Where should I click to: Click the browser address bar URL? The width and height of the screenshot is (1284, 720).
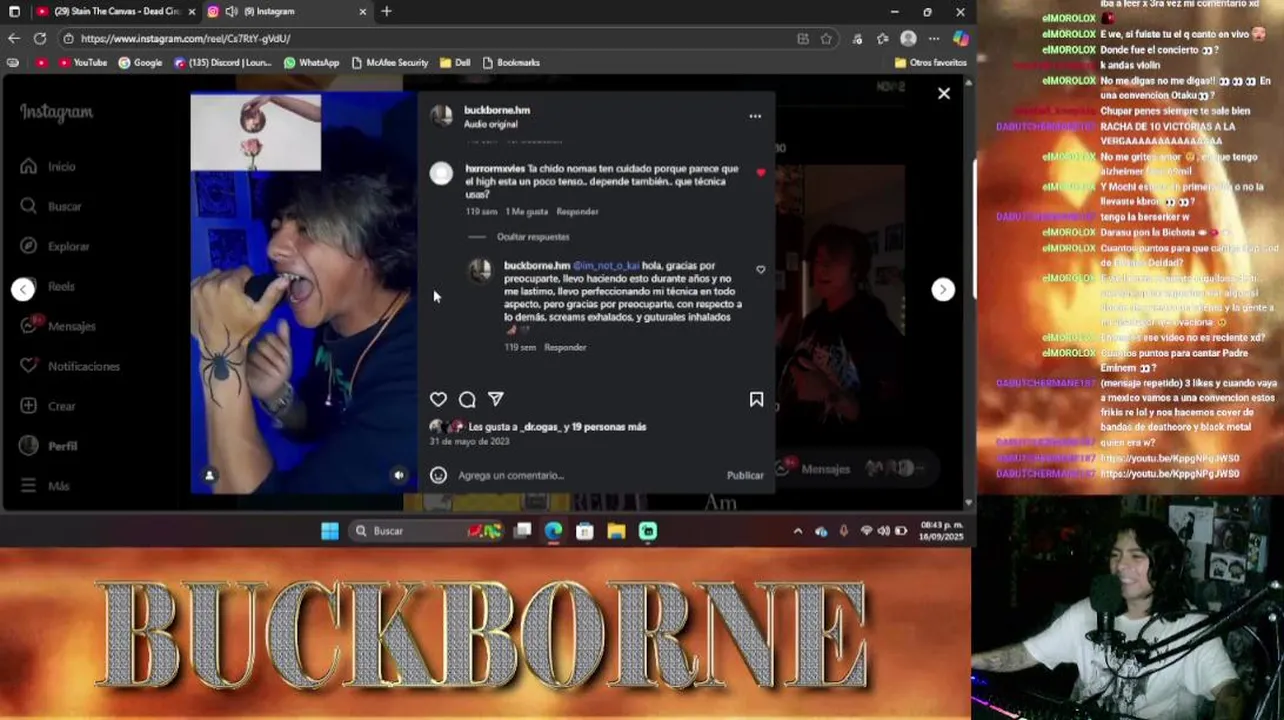(x=186, y=39)
